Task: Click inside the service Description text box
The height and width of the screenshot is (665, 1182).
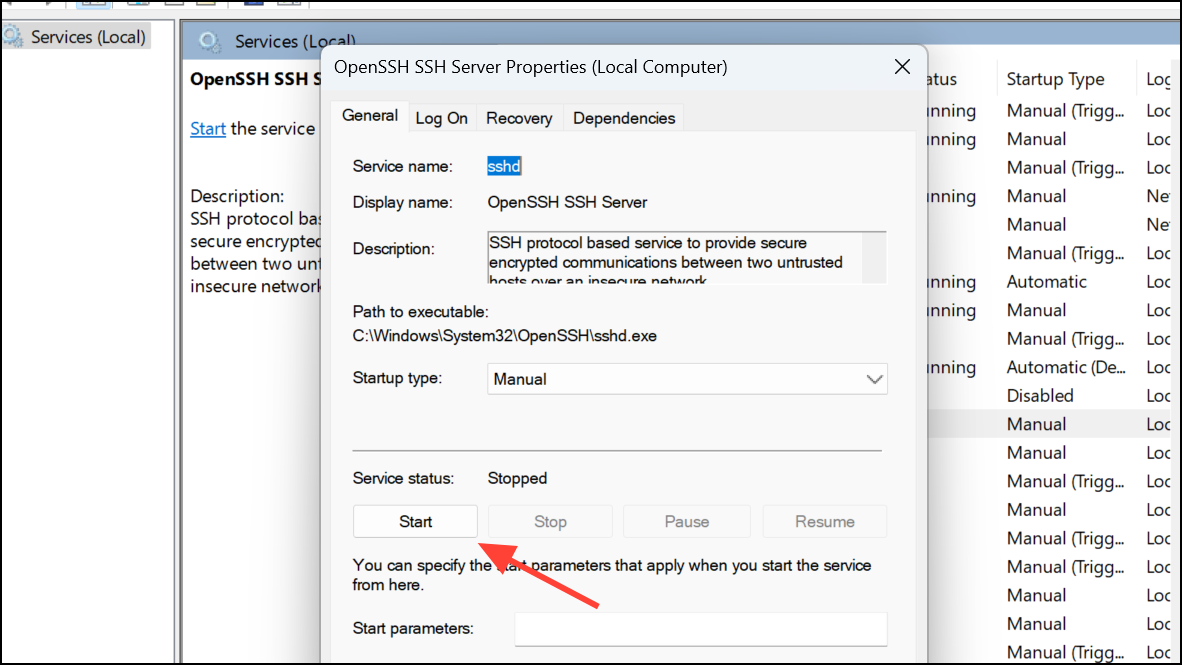Action: point(675,258)
